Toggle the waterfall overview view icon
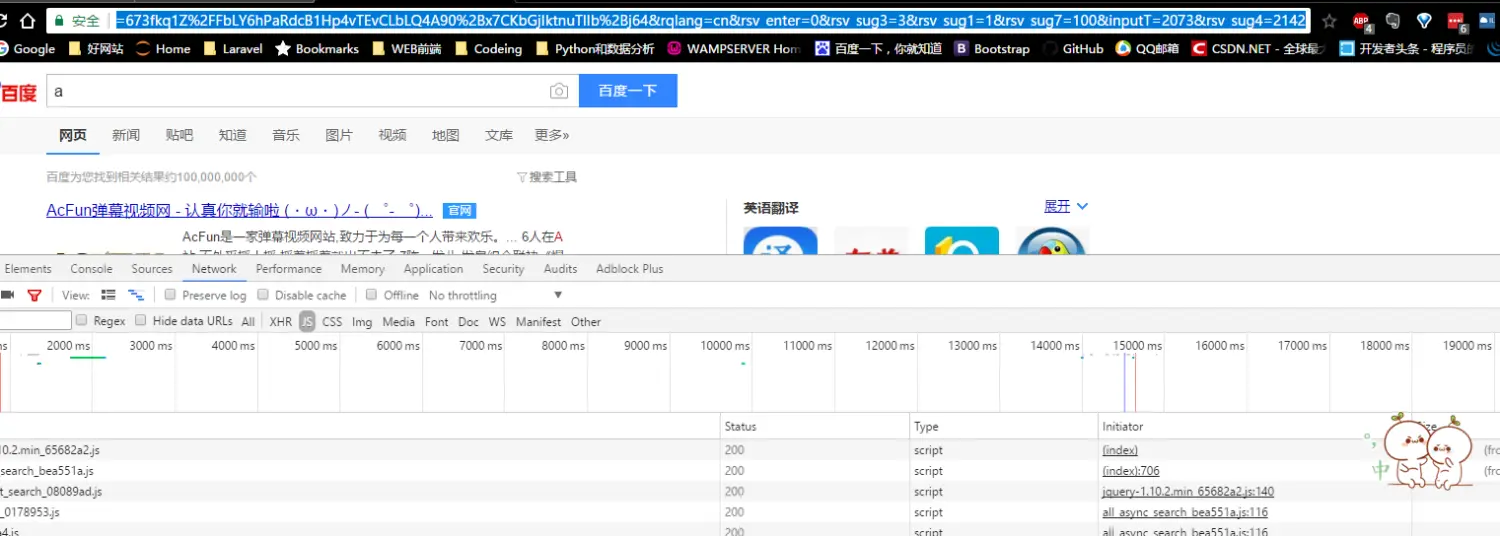 point(136,295)
